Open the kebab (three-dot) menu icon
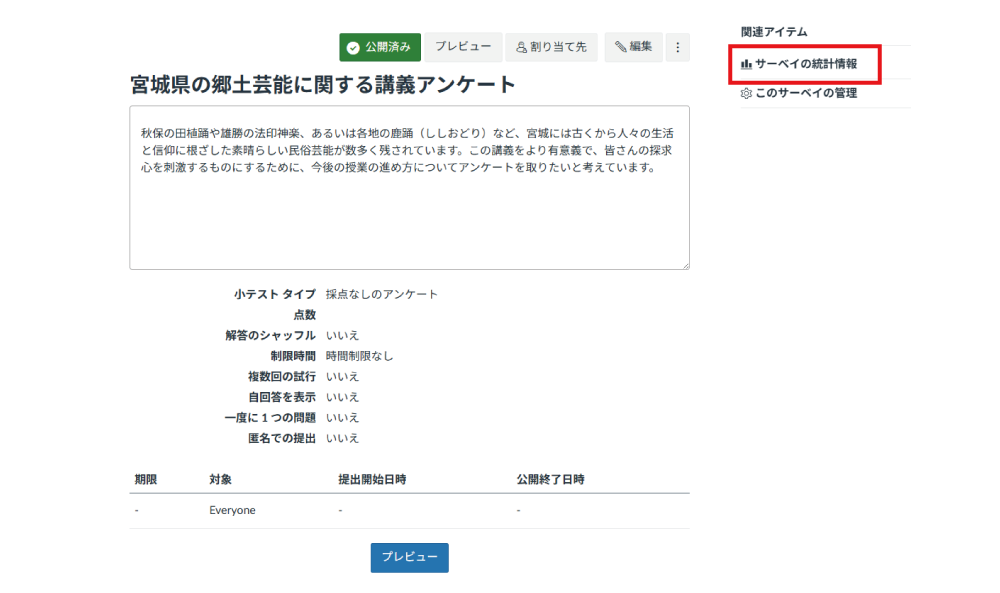 pos(678,47)
